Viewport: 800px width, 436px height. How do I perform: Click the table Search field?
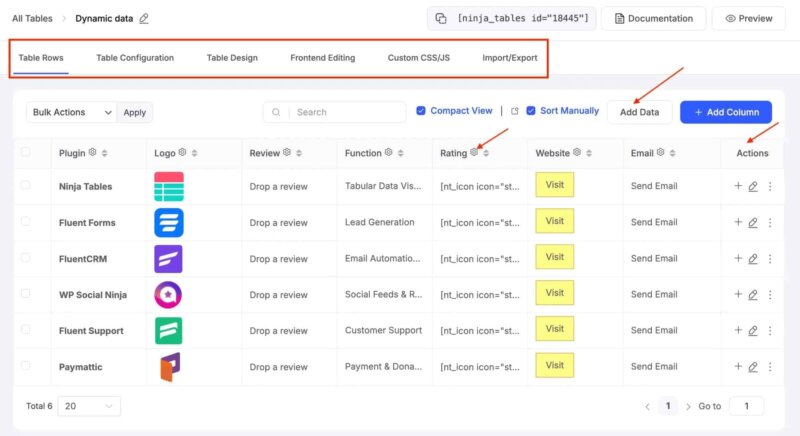335,112
